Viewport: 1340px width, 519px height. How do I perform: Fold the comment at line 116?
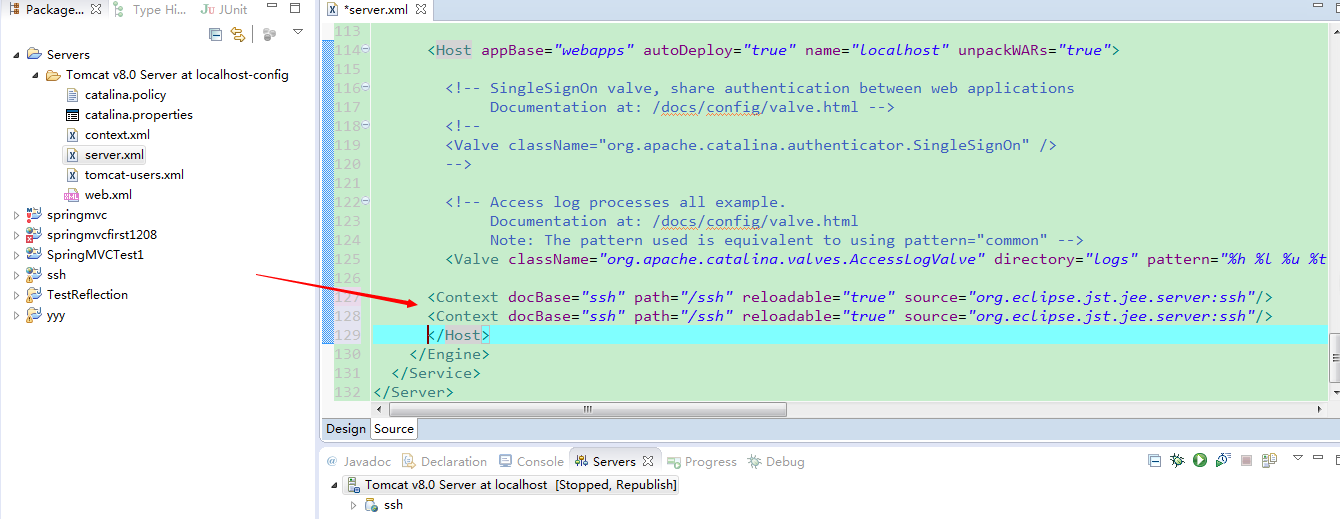[365, 88]
